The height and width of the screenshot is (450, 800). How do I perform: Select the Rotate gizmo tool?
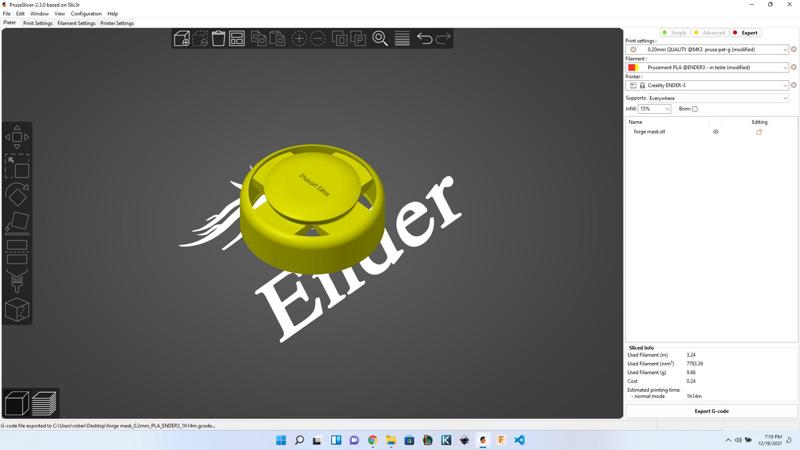click(17, 194)
